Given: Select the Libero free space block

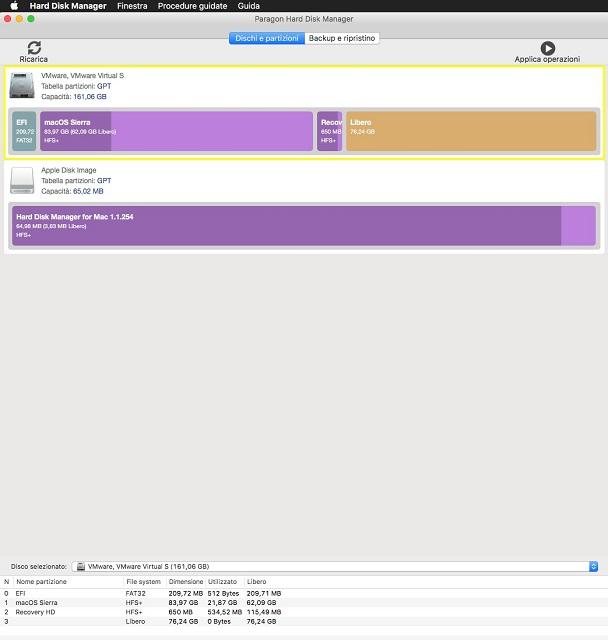Looking at the screenshot, I should 471,131.
